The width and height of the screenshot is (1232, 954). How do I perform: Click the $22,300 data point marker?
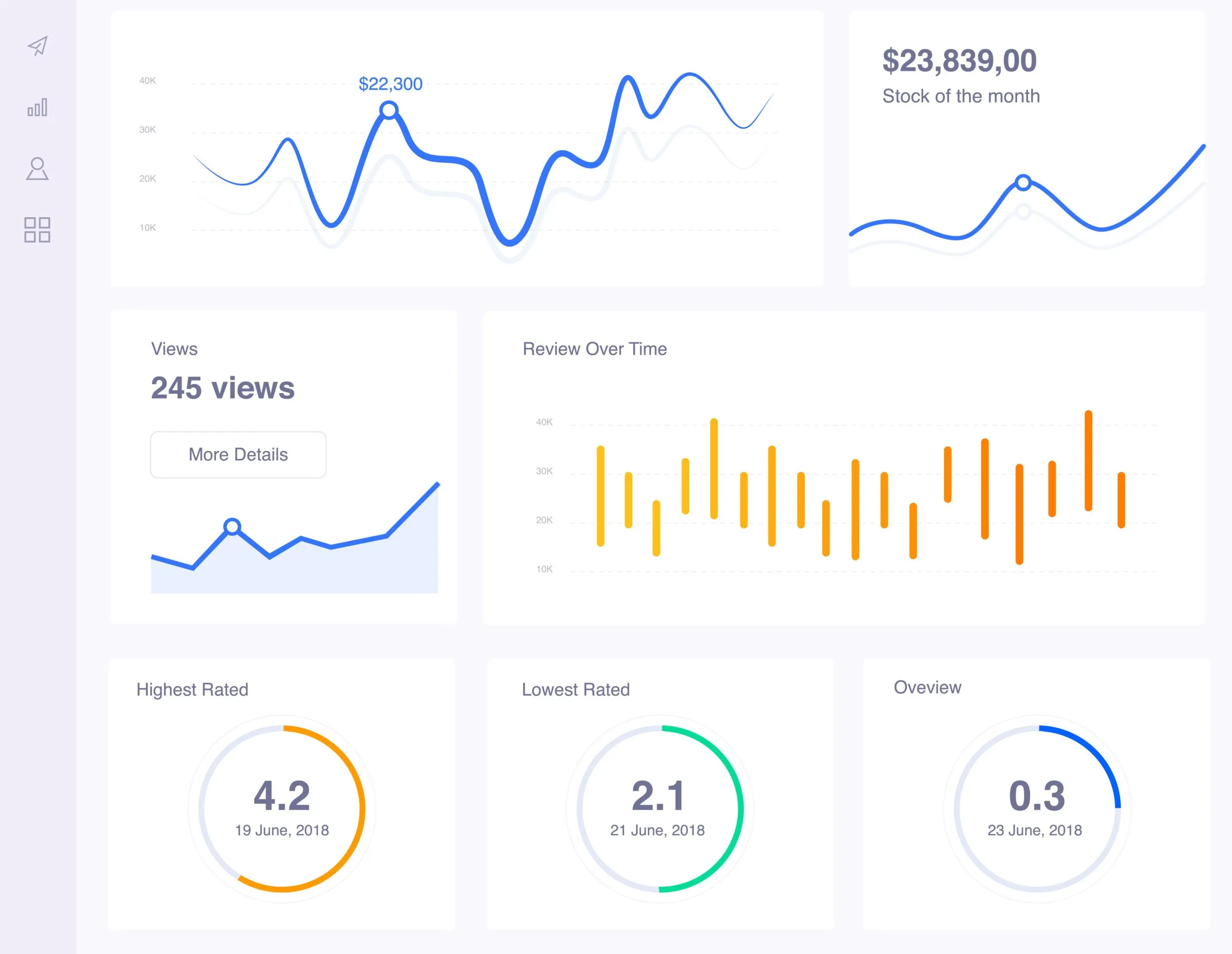click(x=389, y=109)
